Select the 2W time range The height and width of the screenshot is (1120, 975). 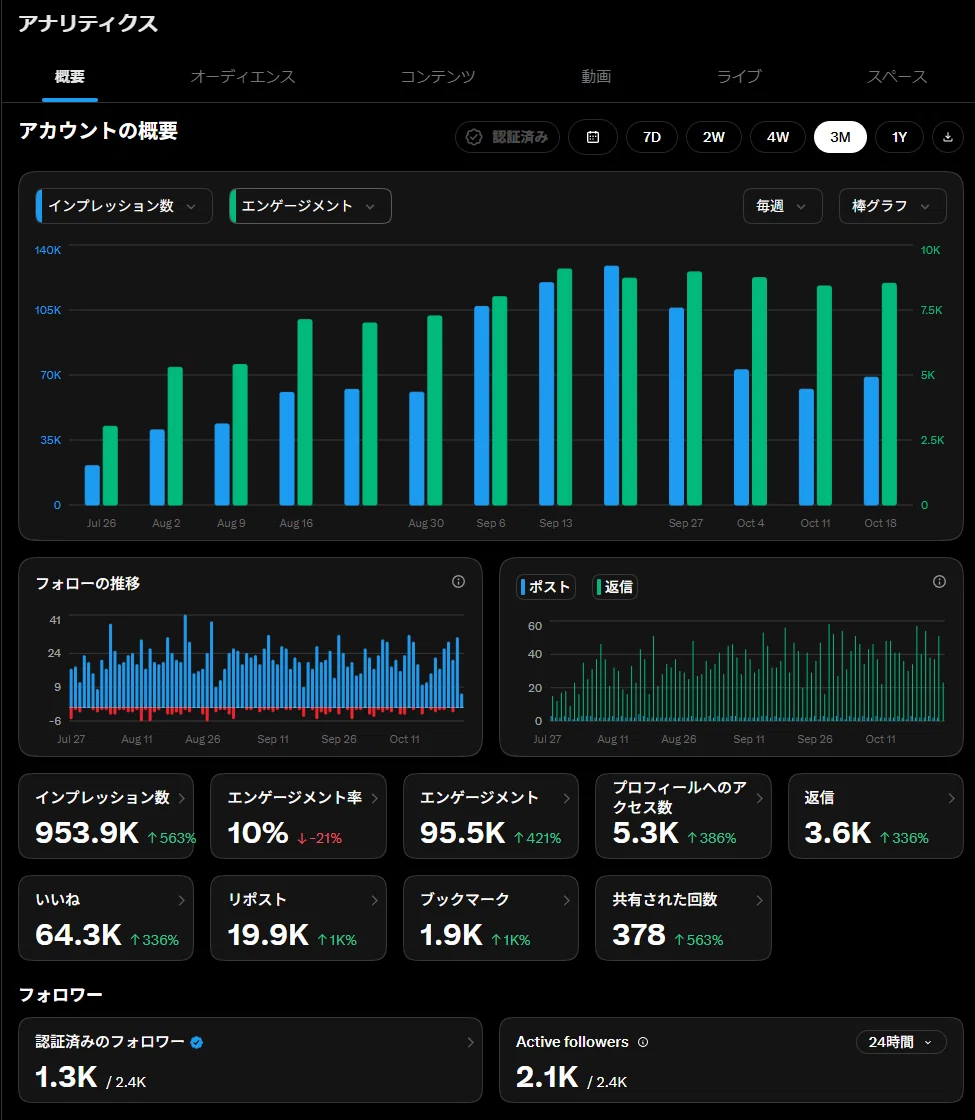coord(714,137)
